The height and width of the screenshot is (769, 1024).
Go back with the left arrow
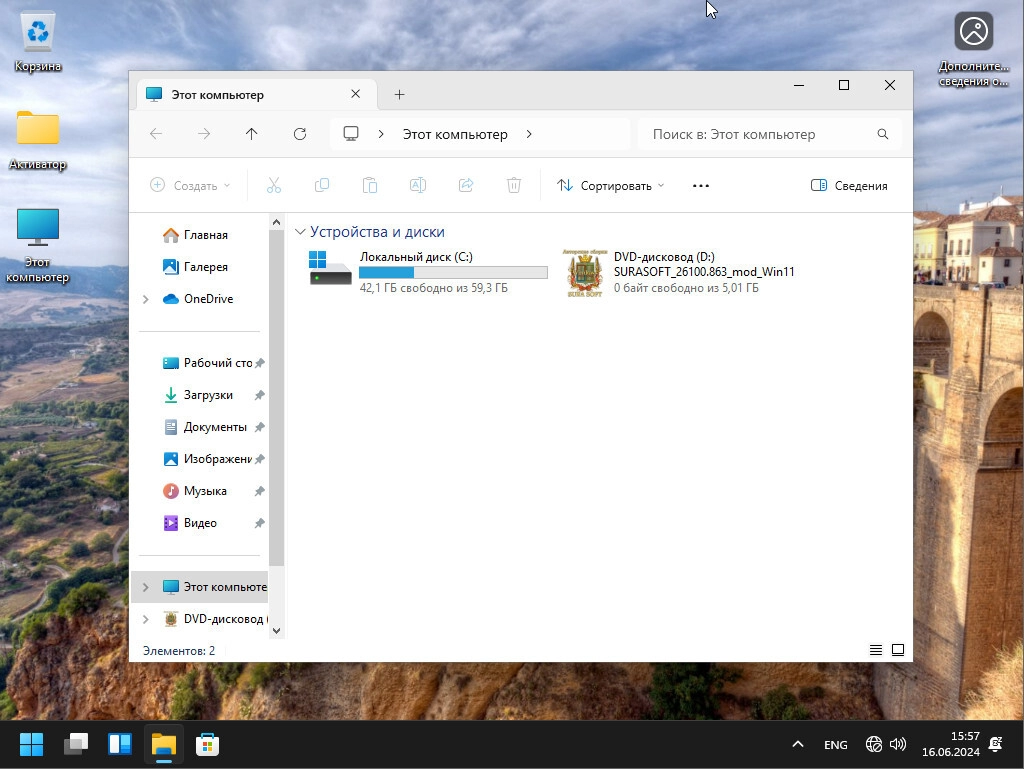tap(155, 134)
